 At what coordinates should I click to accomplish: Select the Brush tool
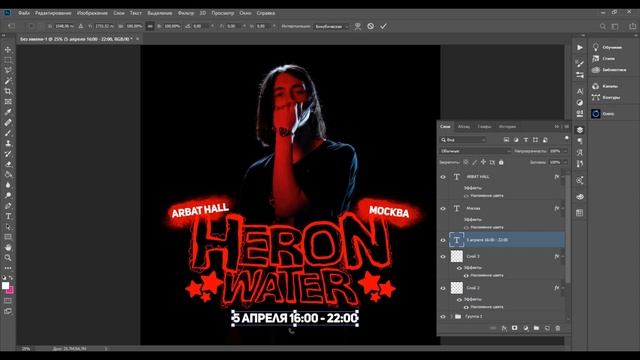pyautogui.click(x=8, y=133)
